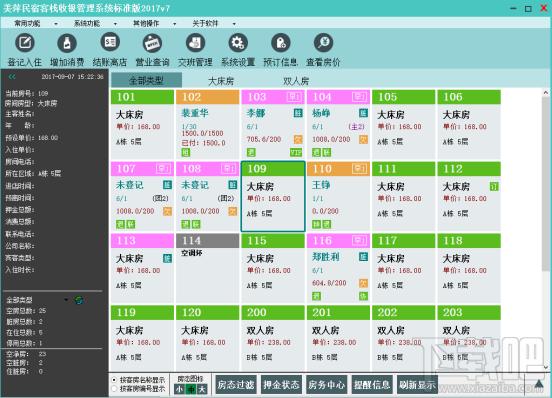Switch room icon size to 小

pyautogui.click(x=180, y=389)
